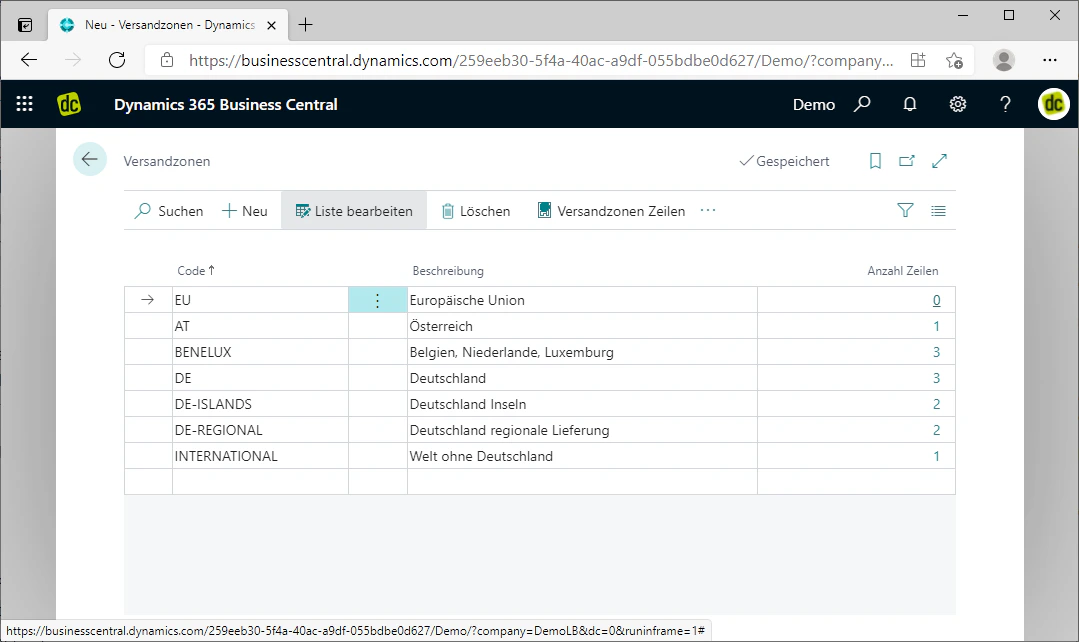View site information lock icon

[167, 60]
